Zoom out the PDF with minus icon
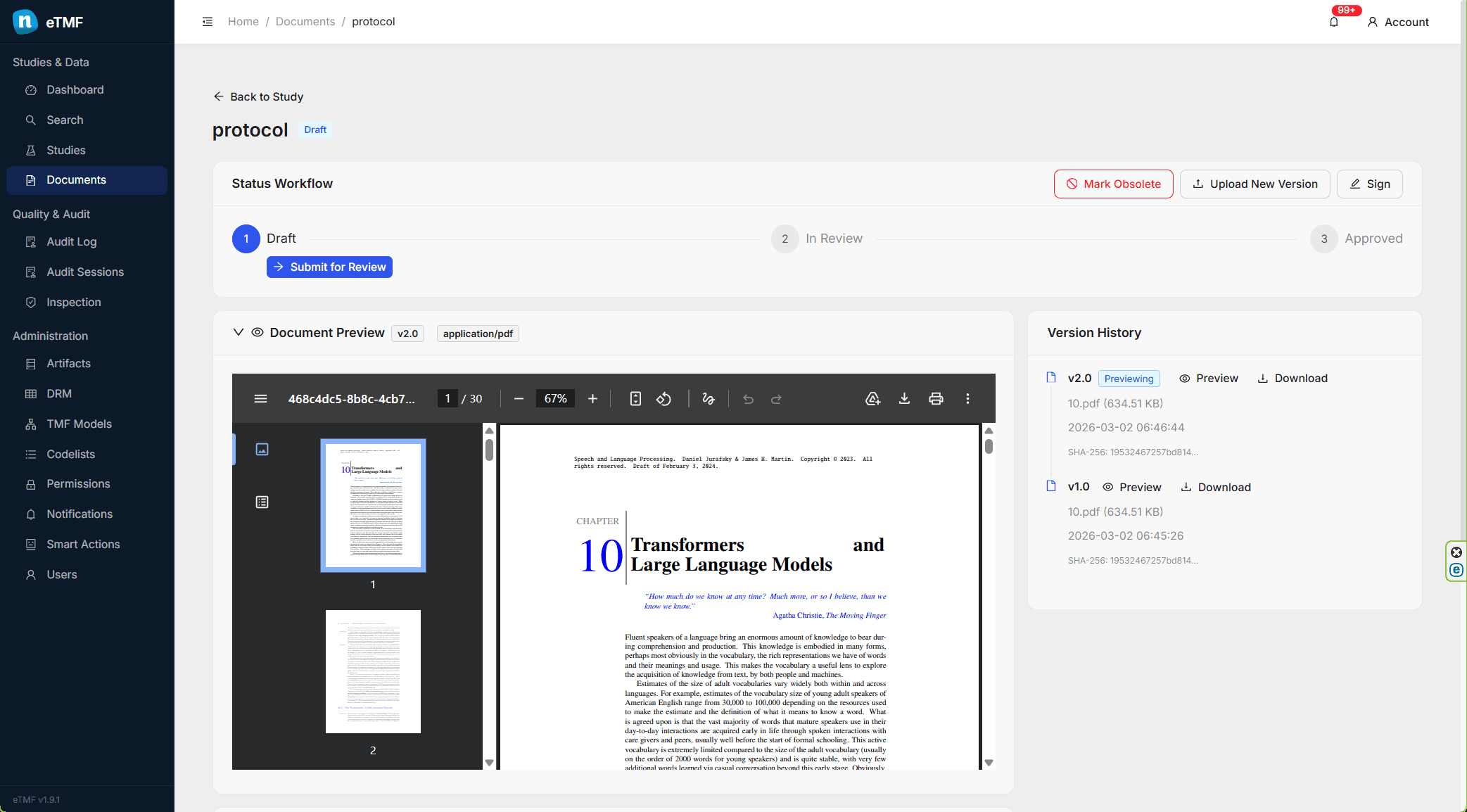This screenshot has height=812, width=1467. pyautogui.click(x=519, y=399)
